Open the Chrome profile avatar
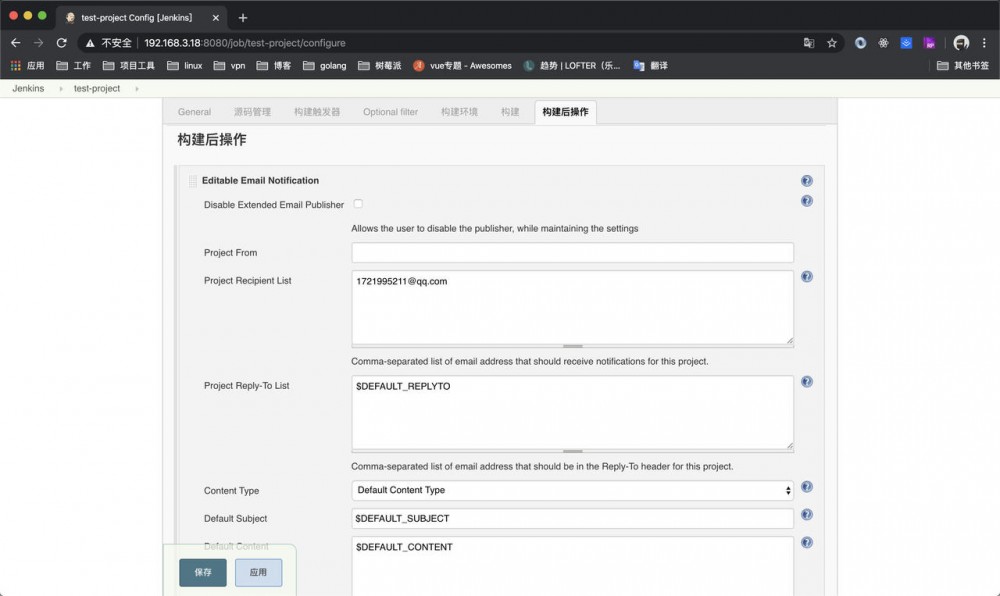This screenshot has width=1000, height=596. pos(960,43)
